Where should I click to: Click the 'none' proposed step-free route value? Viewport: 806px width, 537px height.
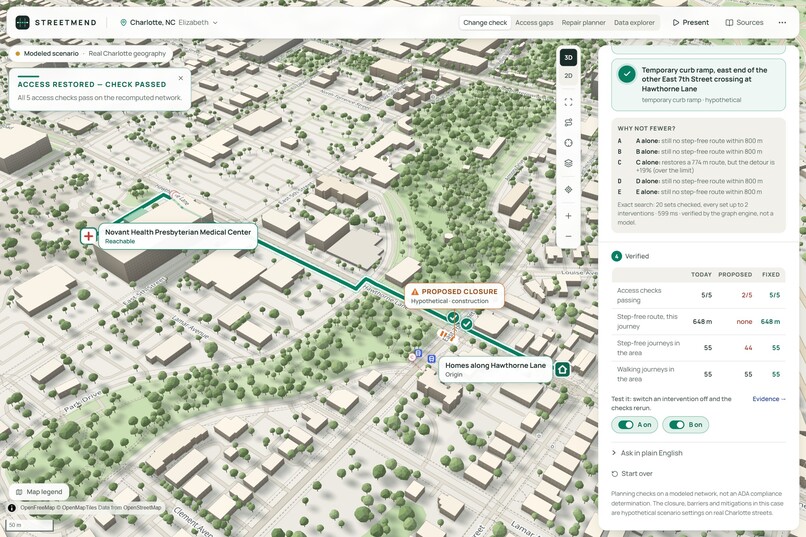(x=744, y=321)
